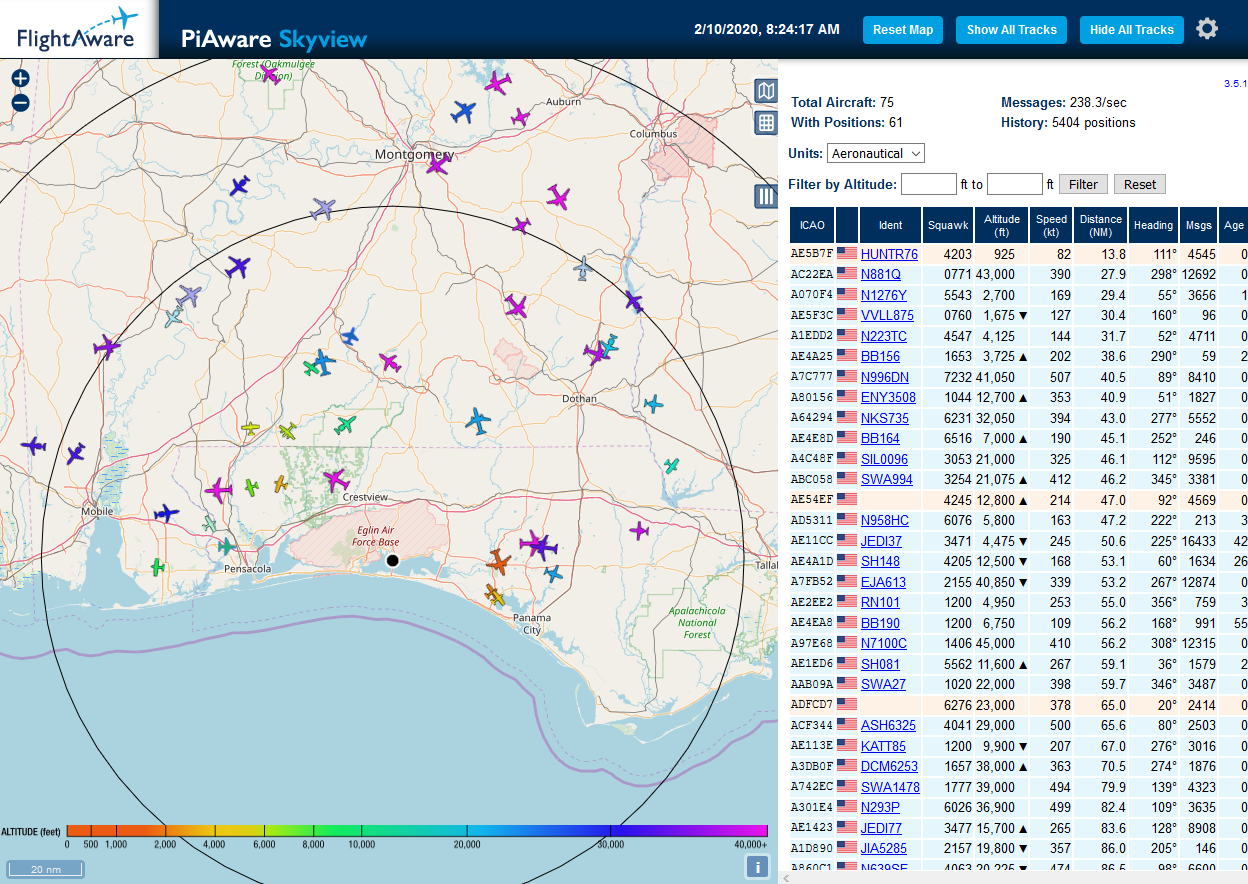Open SWA1478 flight link
1248x884 pixels.
890,787
